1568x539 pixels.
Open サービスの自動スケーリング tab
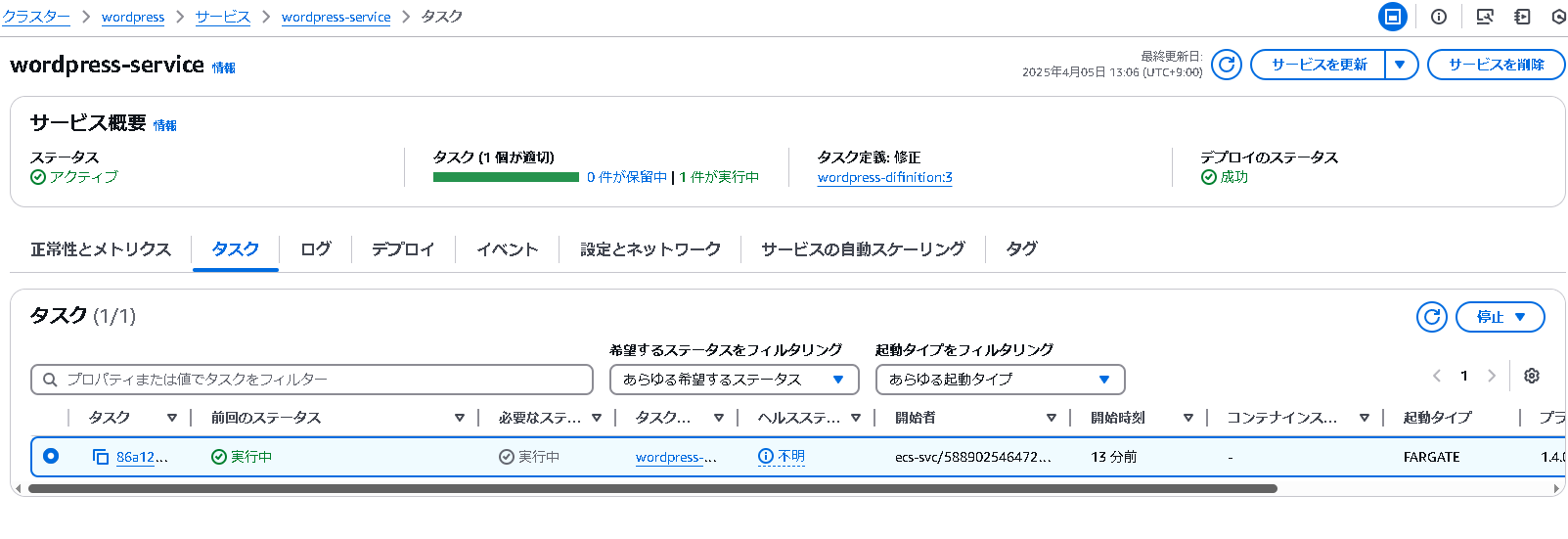coord(863,249)
